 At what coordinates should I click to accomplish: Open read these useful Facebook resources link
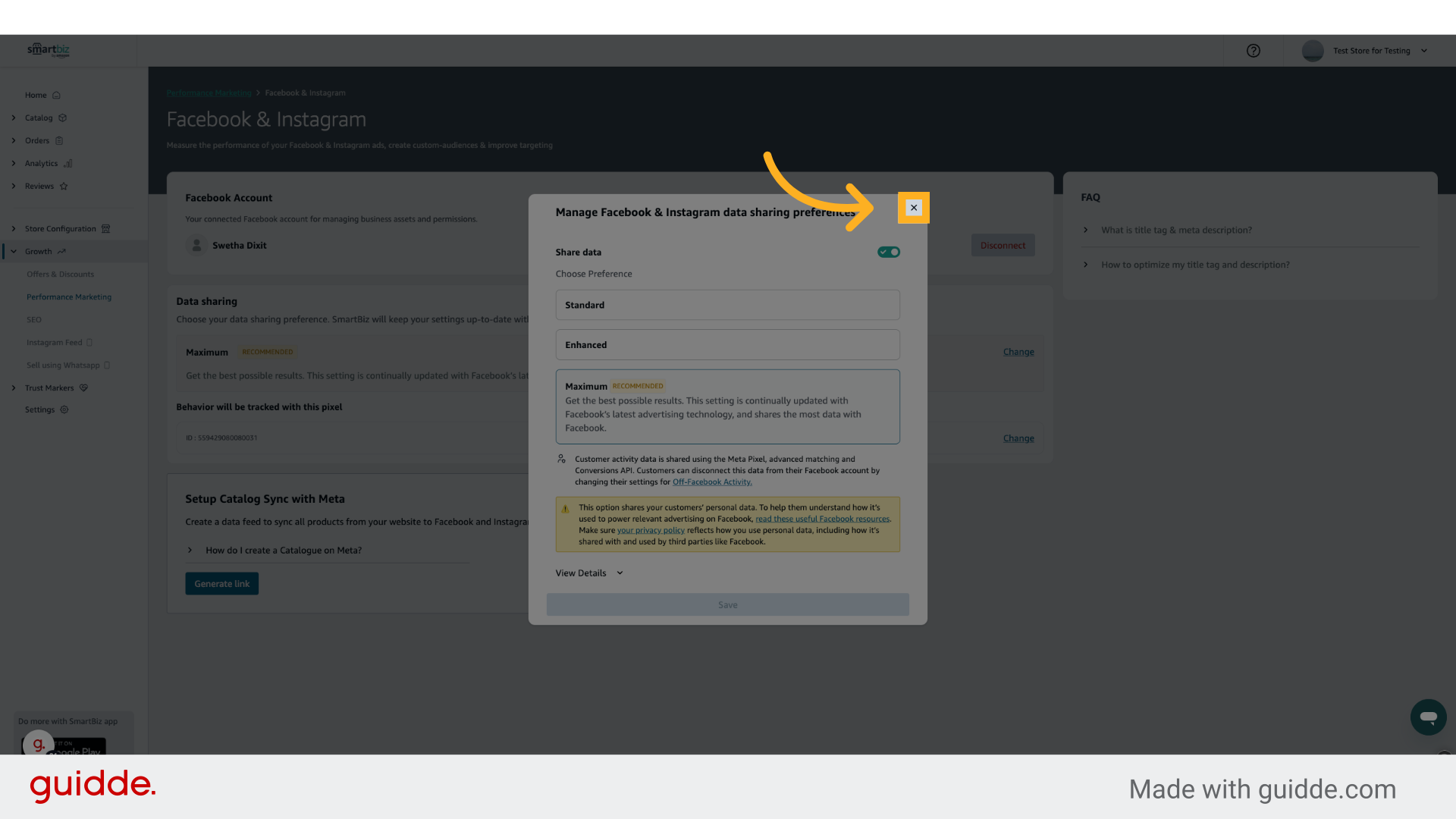[x=822, y=519]
